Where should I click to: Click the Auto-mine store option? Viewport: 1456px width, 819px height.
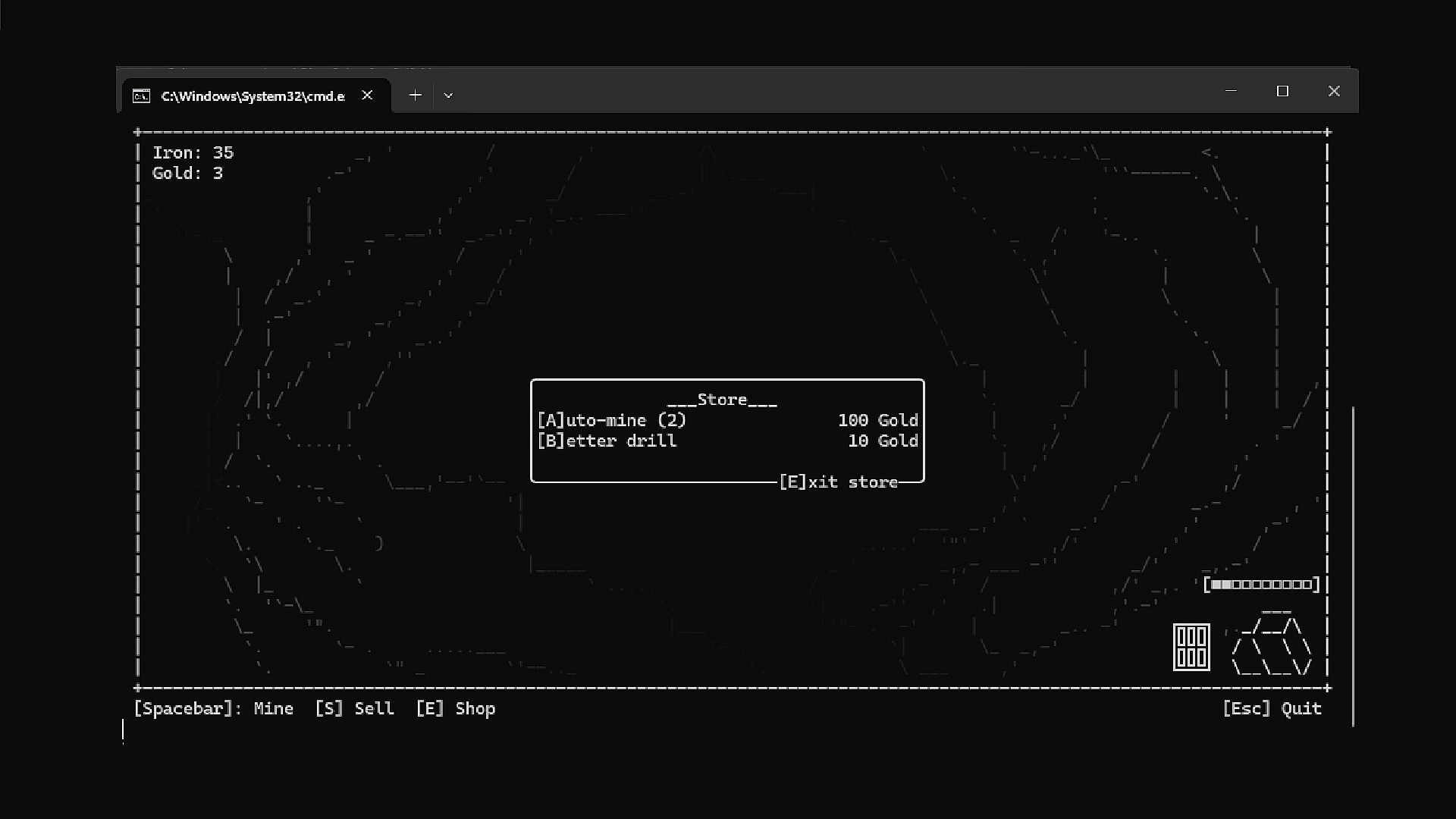(x=611, y=420)
